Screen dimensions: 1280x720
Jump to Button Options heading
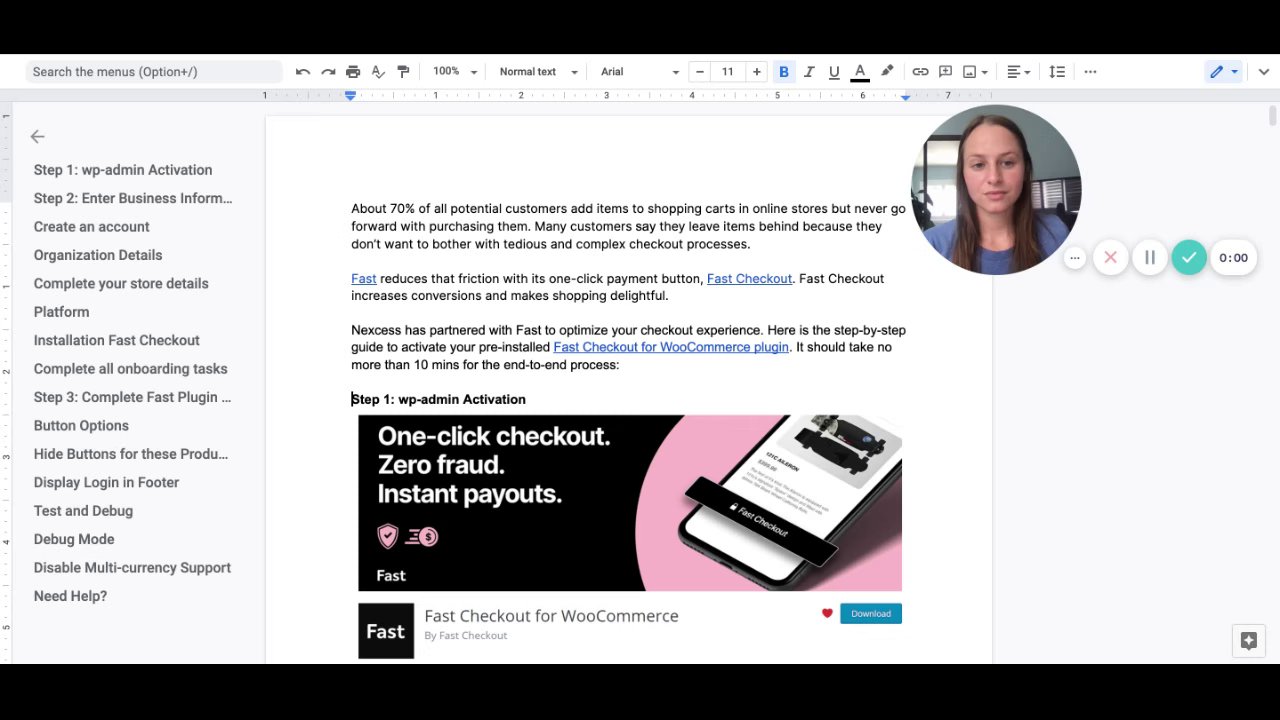(81, 425)
